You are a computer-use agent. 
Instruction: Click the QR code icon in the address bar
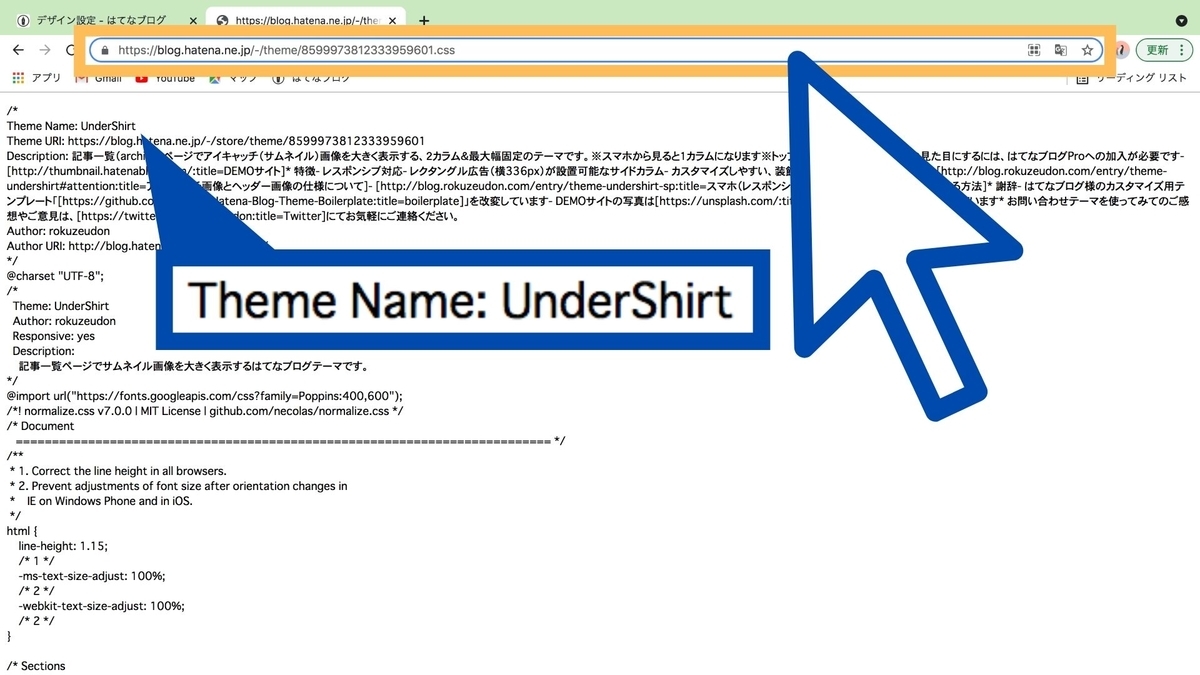pos(1034,49)
